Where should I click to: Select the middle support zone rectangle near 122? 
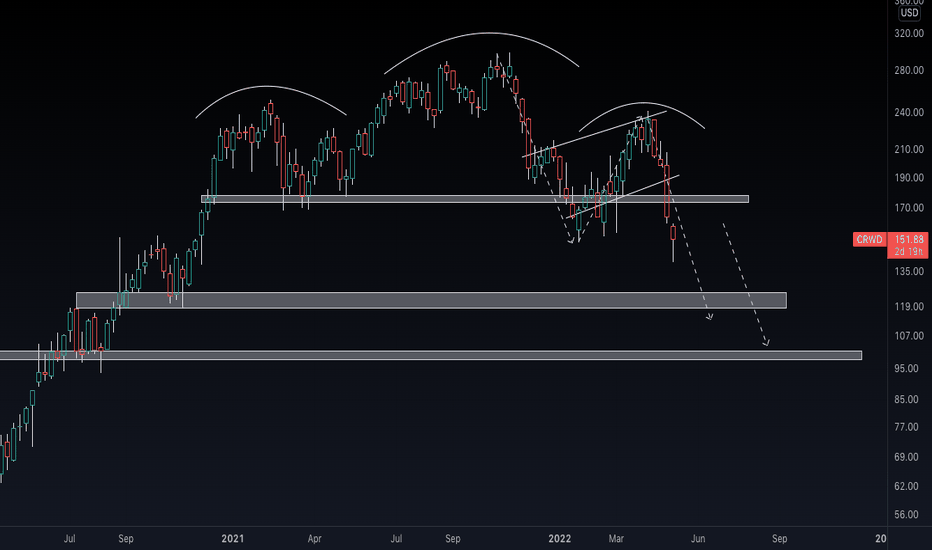click(431, 300)
